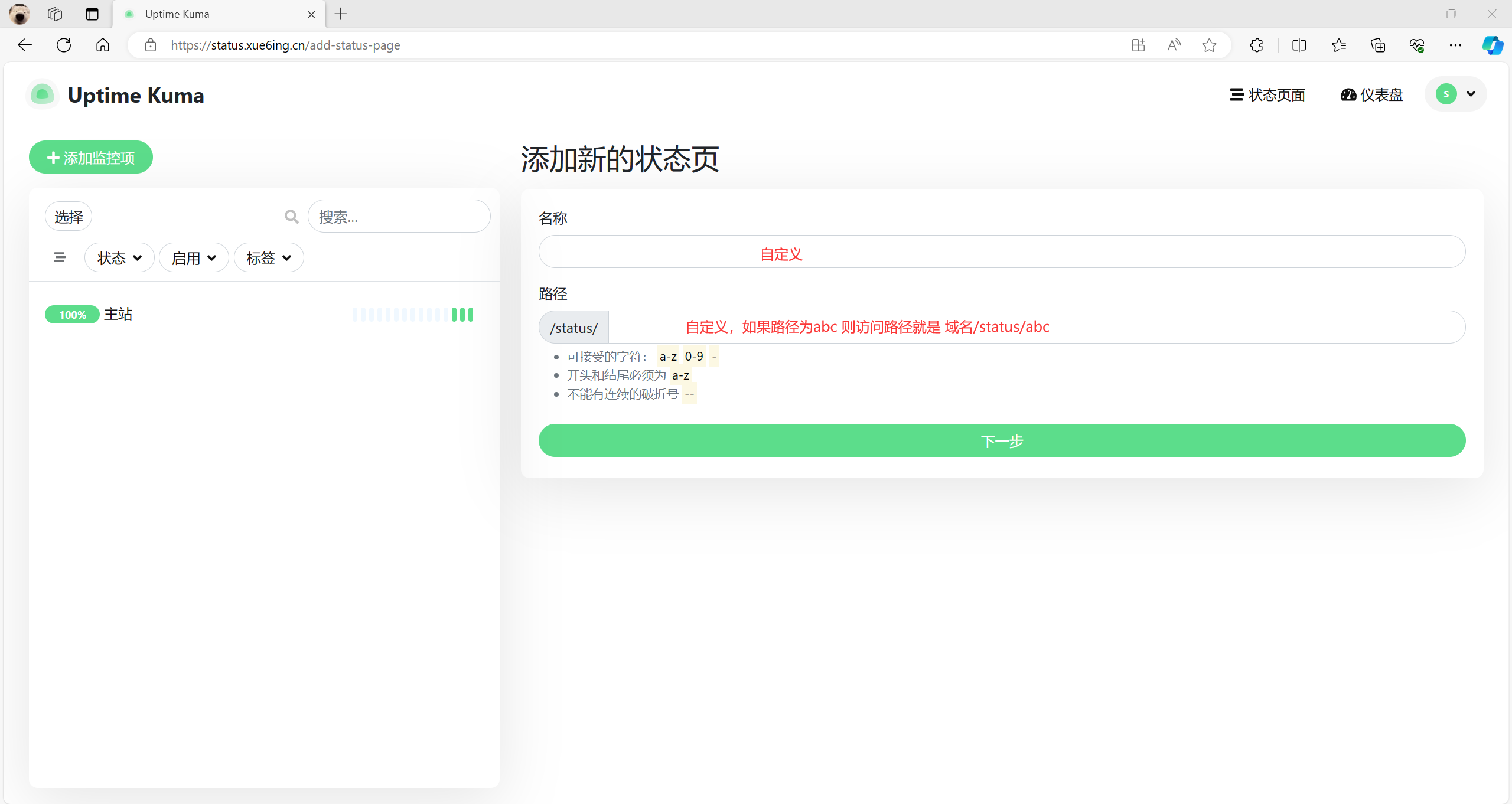Click the 主站 heartbeat status bar
1512x804 pixels.
tap(413, 315)
